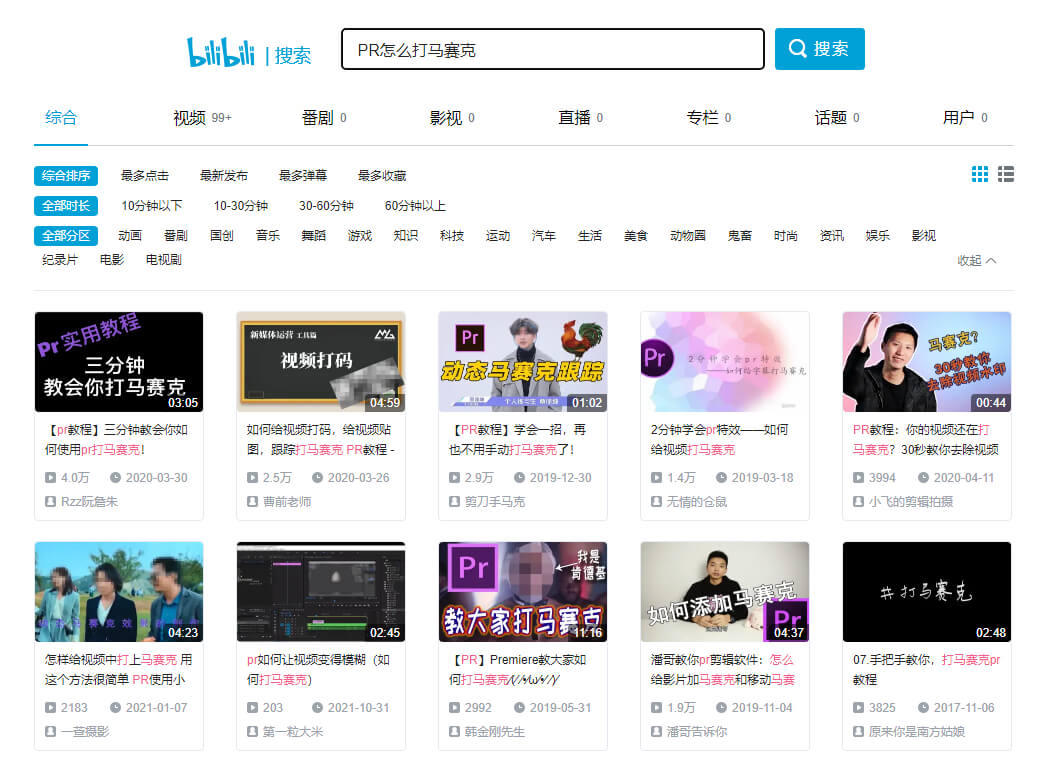Open the 直播 tab

(x=580, y=118)
